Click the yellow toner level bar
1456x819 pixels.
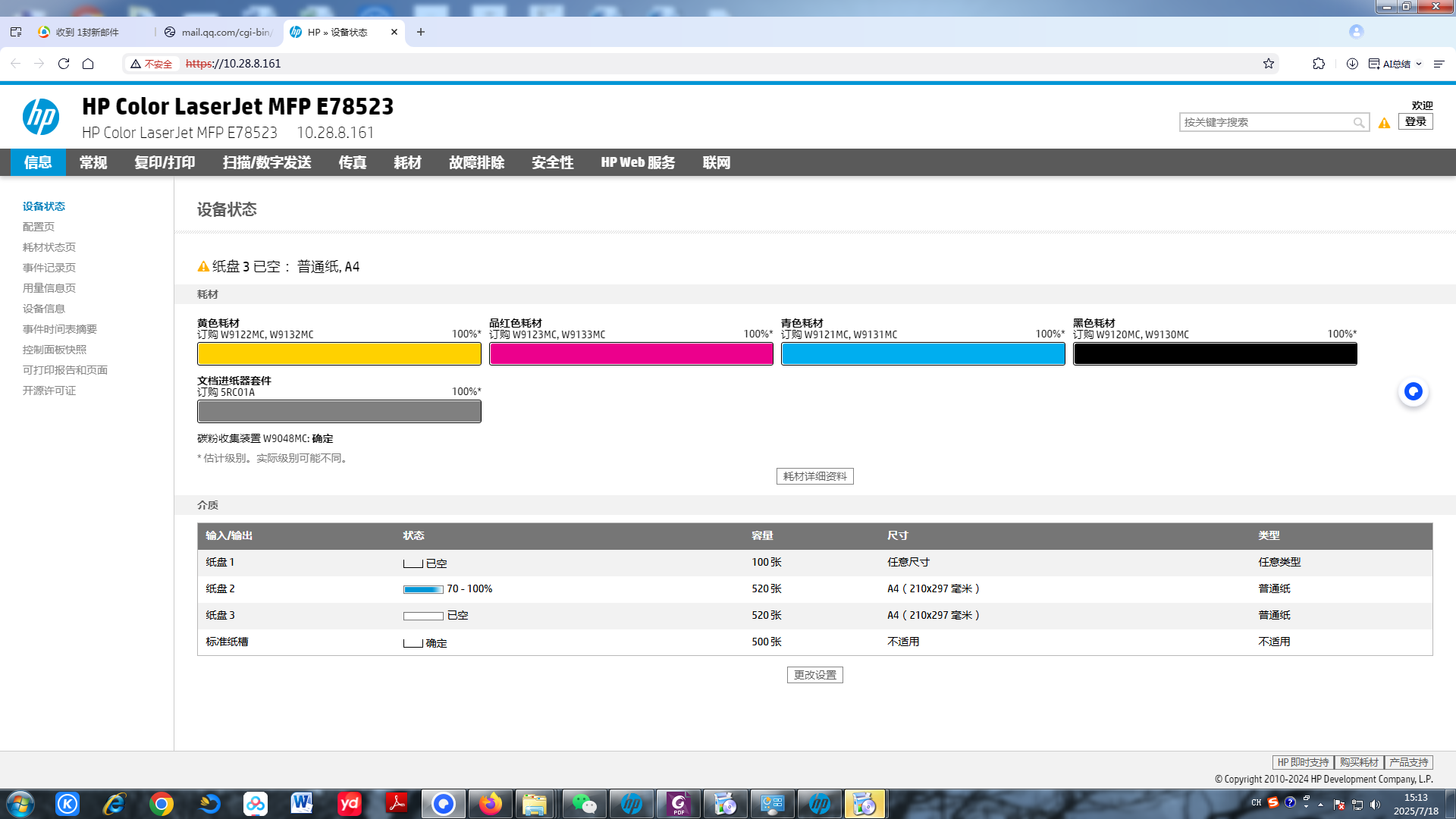[x=339, y=354]
